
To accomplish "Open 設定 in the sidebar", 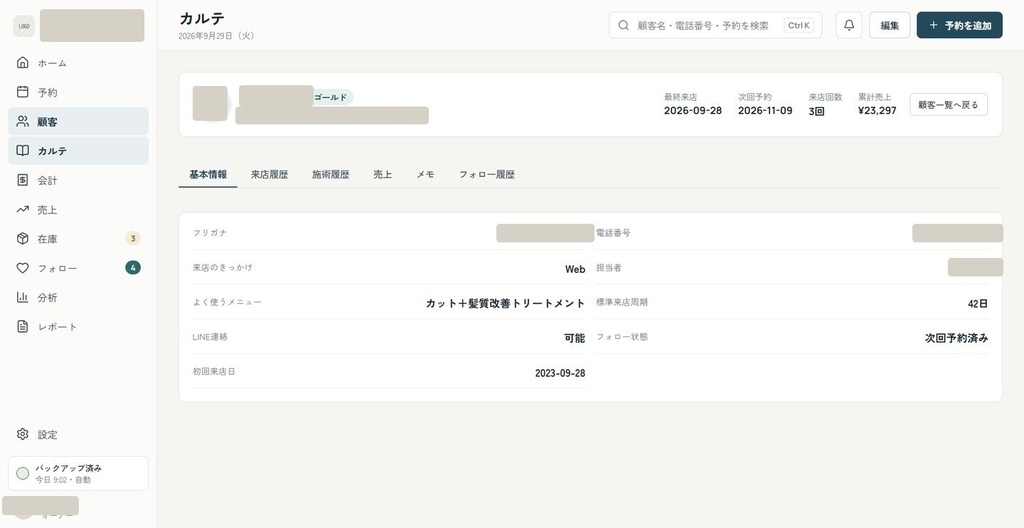I will coord(78,435).
